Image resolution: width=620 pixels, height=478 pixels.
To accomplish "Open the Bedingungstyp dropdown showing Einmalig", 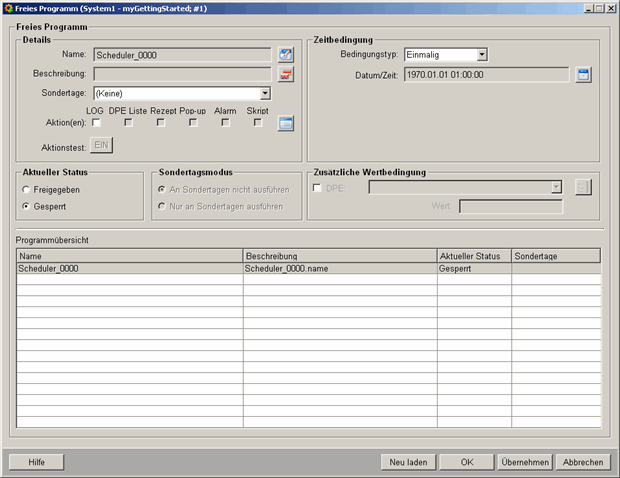I will pos(482,55).
